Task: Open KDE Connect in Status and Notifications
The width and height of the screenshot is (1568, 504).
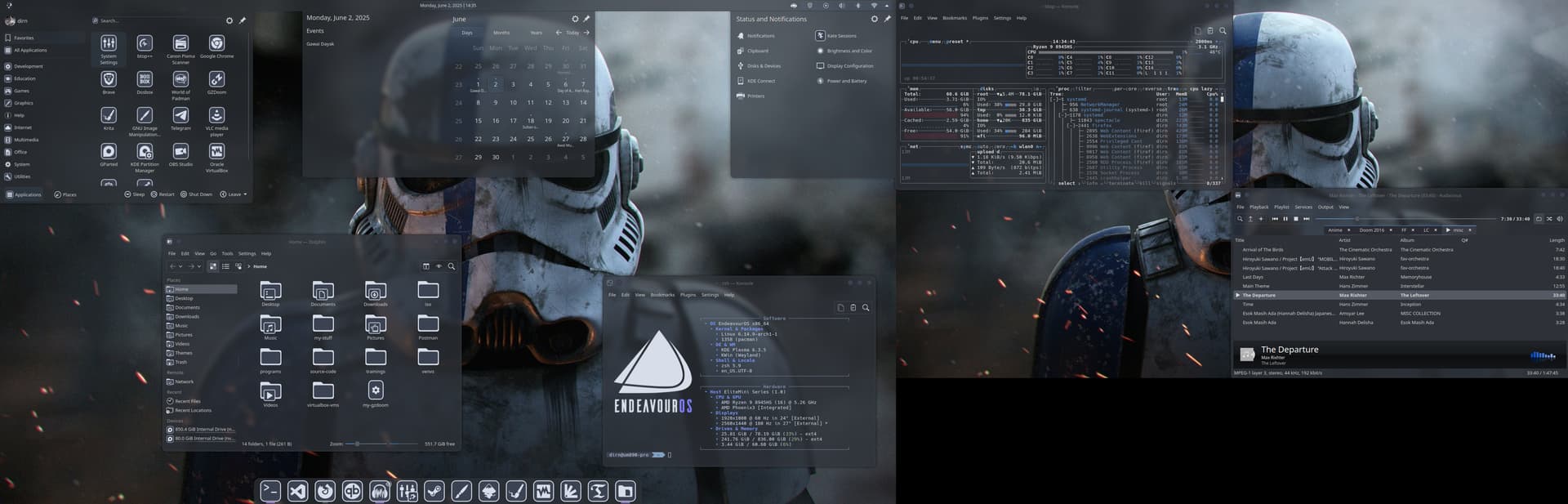Action: [x=755, y=81]
